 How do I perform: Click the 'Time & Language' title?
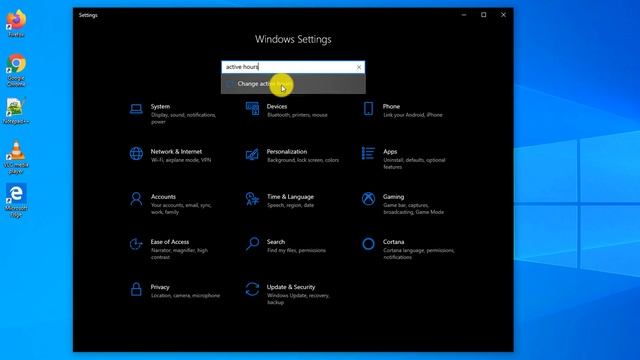pos(290,197)
